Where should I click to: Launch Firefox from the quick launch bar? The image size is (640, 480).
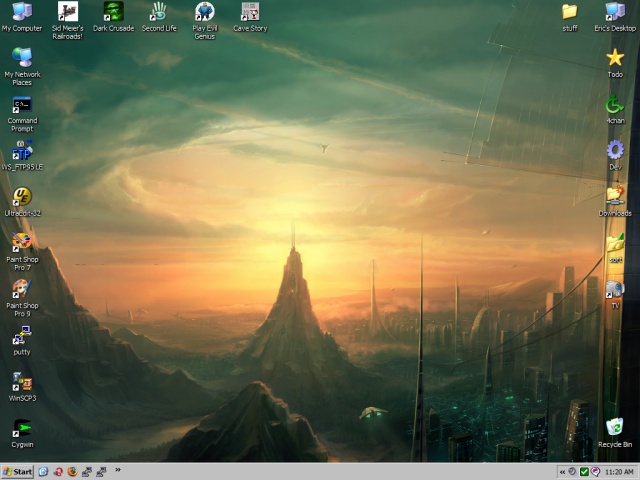coord(72,472)
